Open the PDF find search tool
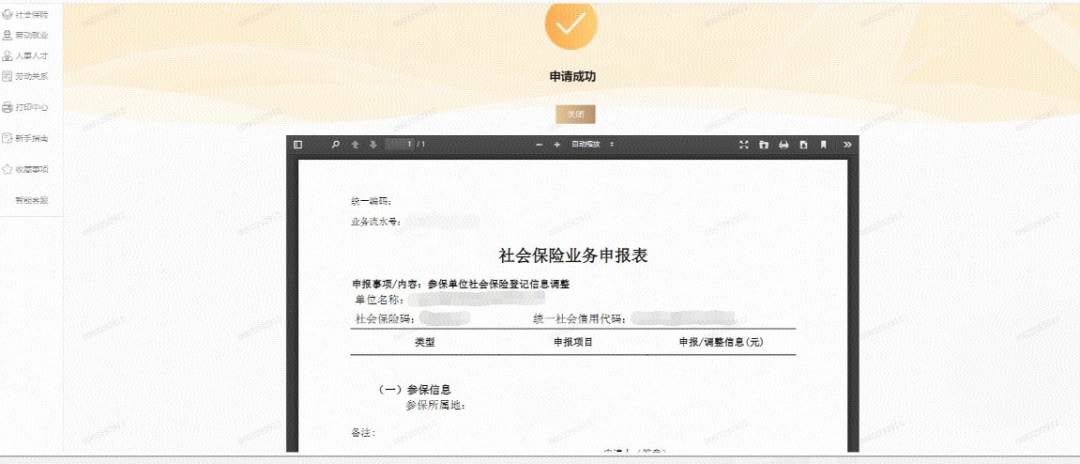This screenshot has height=464, width=1080. tap(335, 145)
